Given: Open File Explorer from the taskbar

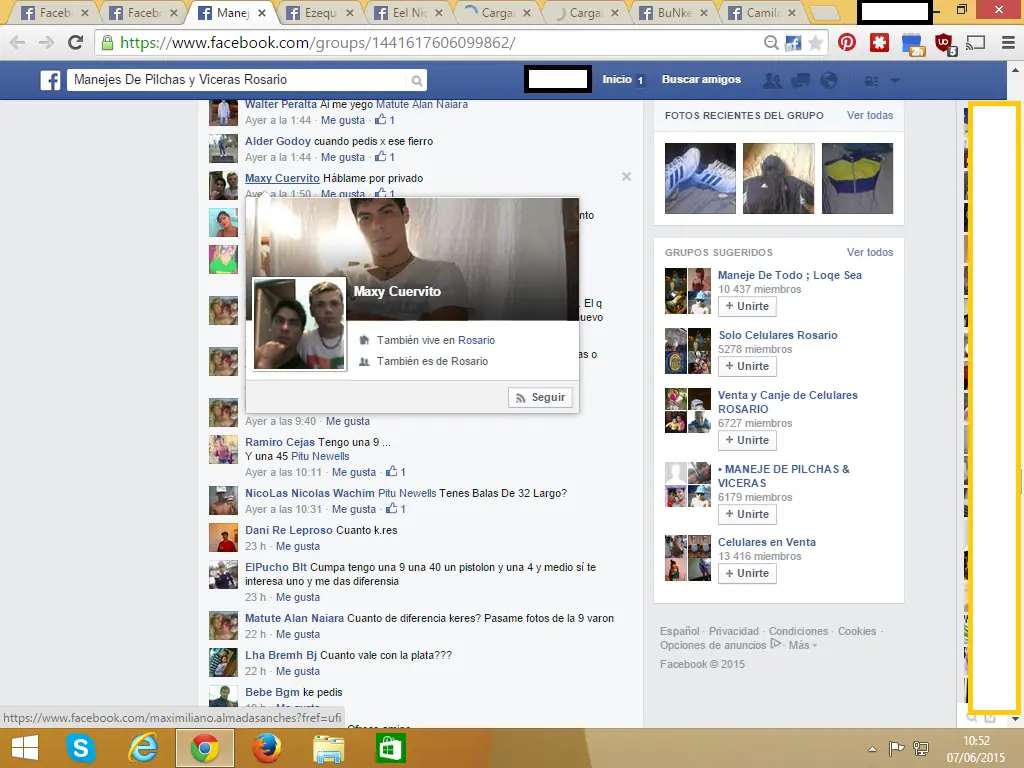Looking at the screenshot, I should click(328, 748).
